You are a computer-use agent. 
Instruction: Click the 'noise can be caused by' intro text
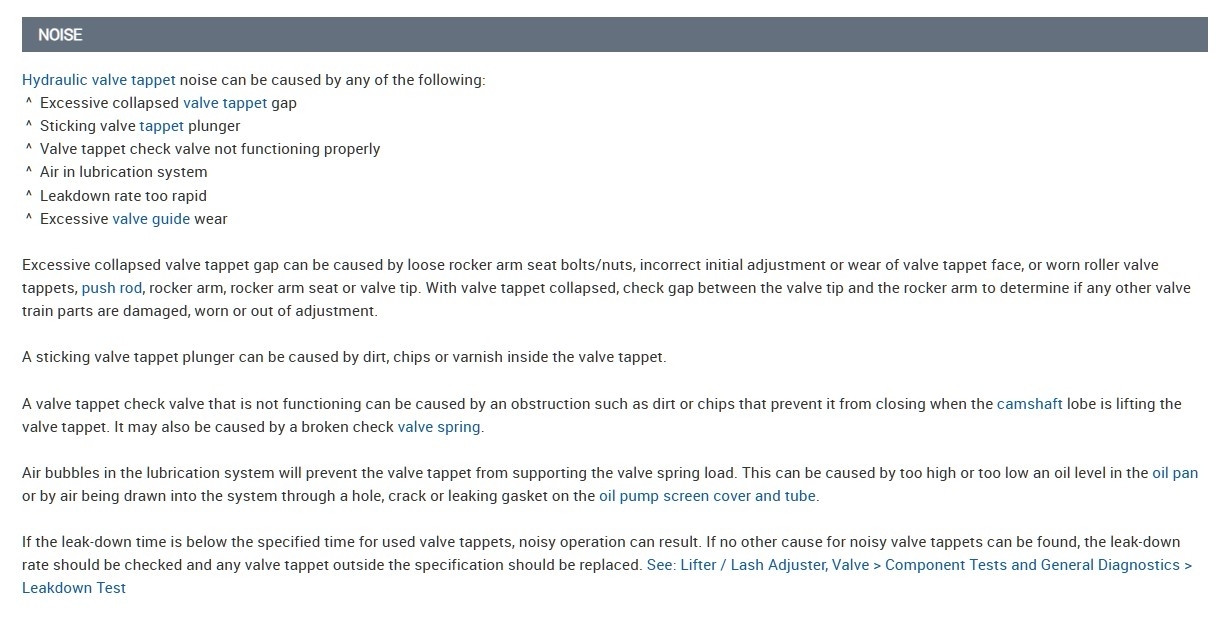[x=332, y=80]
